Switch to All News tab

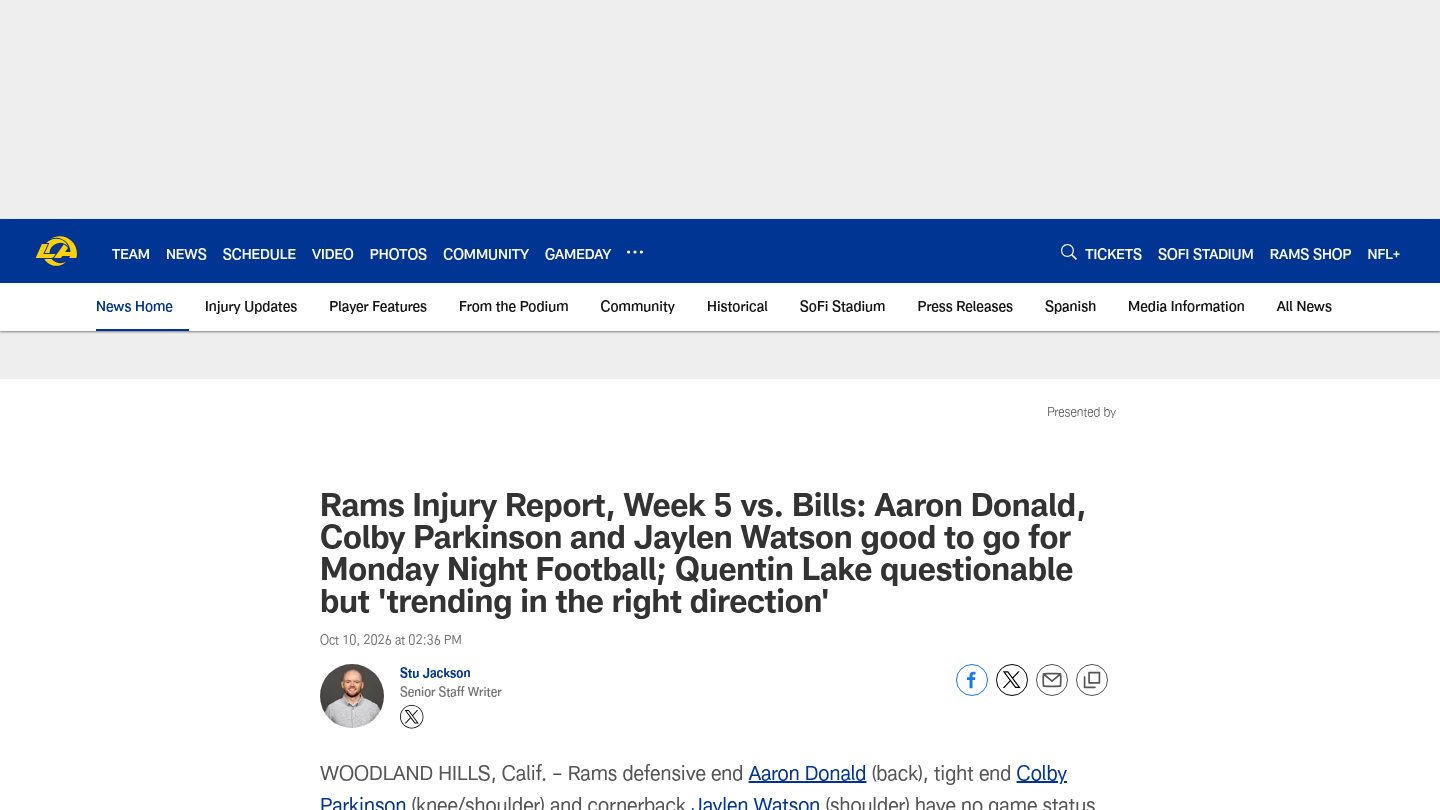click(x=1304, y=307)
